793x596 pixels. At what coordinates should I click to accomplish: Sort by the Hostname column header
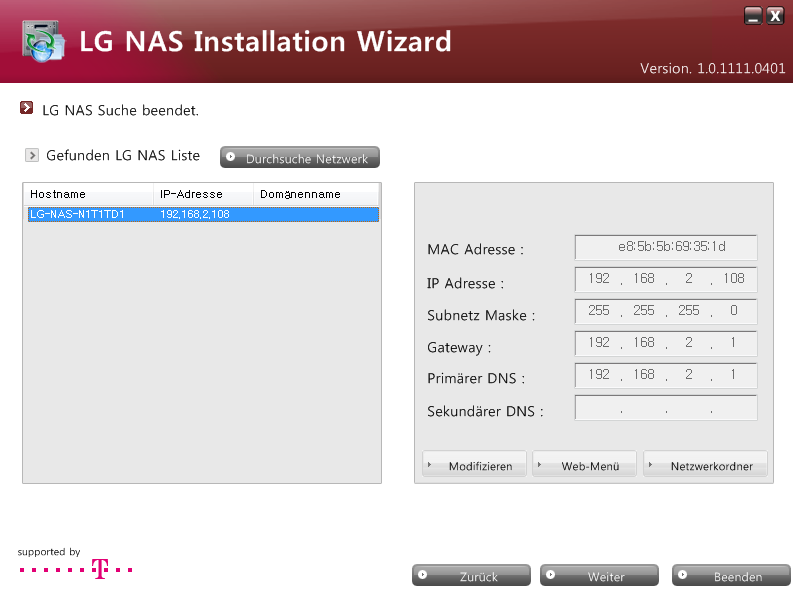pos(88,194)
